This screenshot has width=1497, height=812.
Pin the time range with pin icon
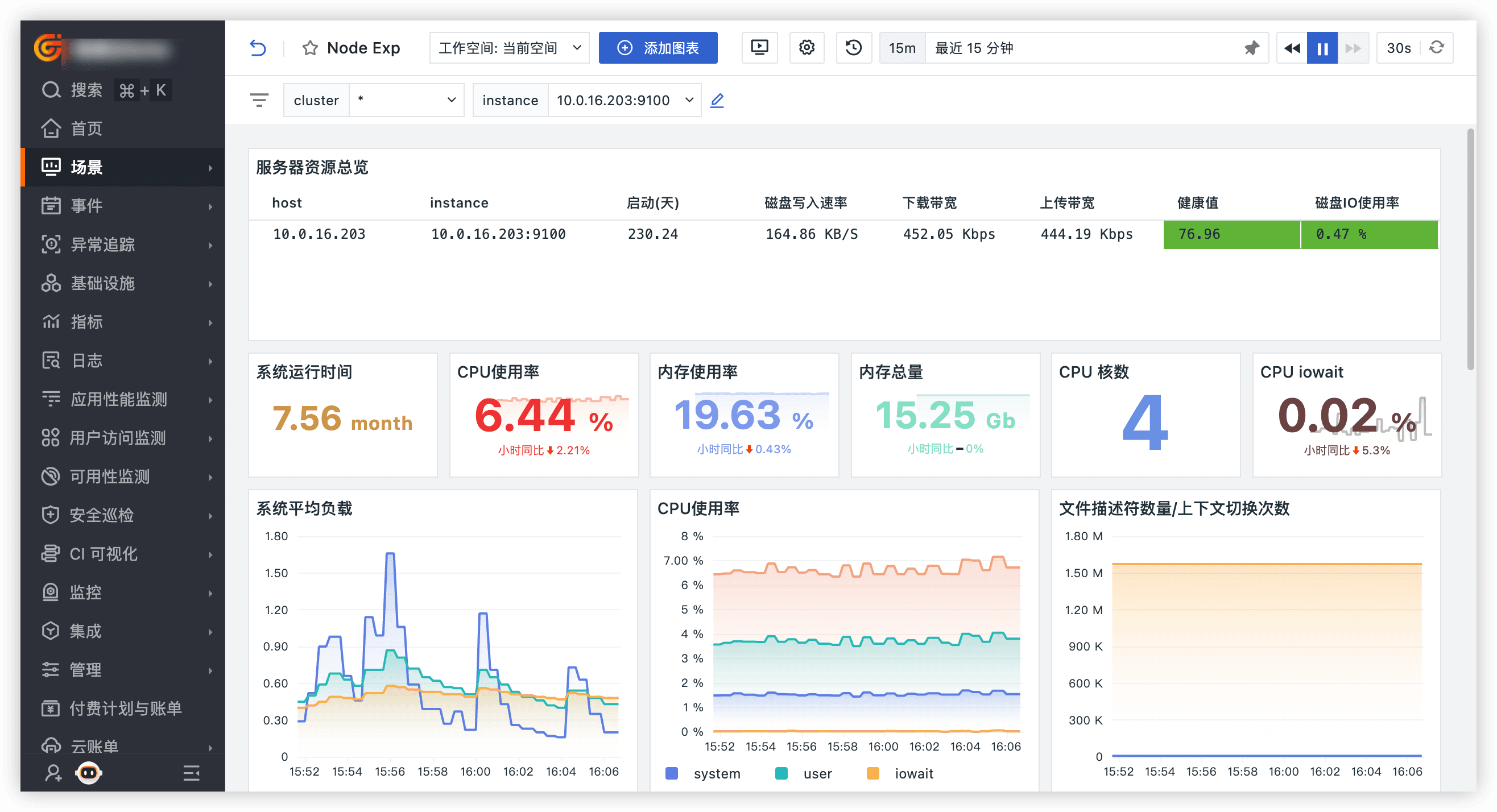(1251, 48)
